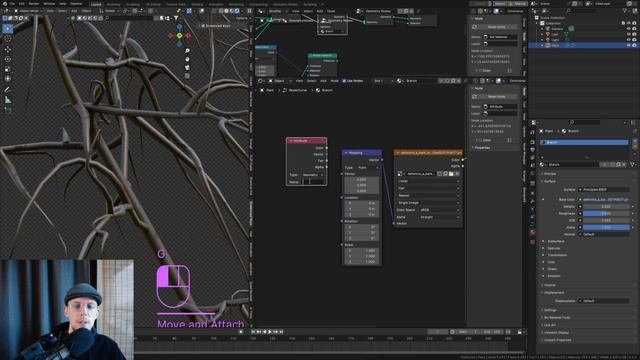Image resolution: width=640 pixels, height=360 pixels.
Task: Open the Modifiers wrench properties tab icon
Action: (532, 201)
